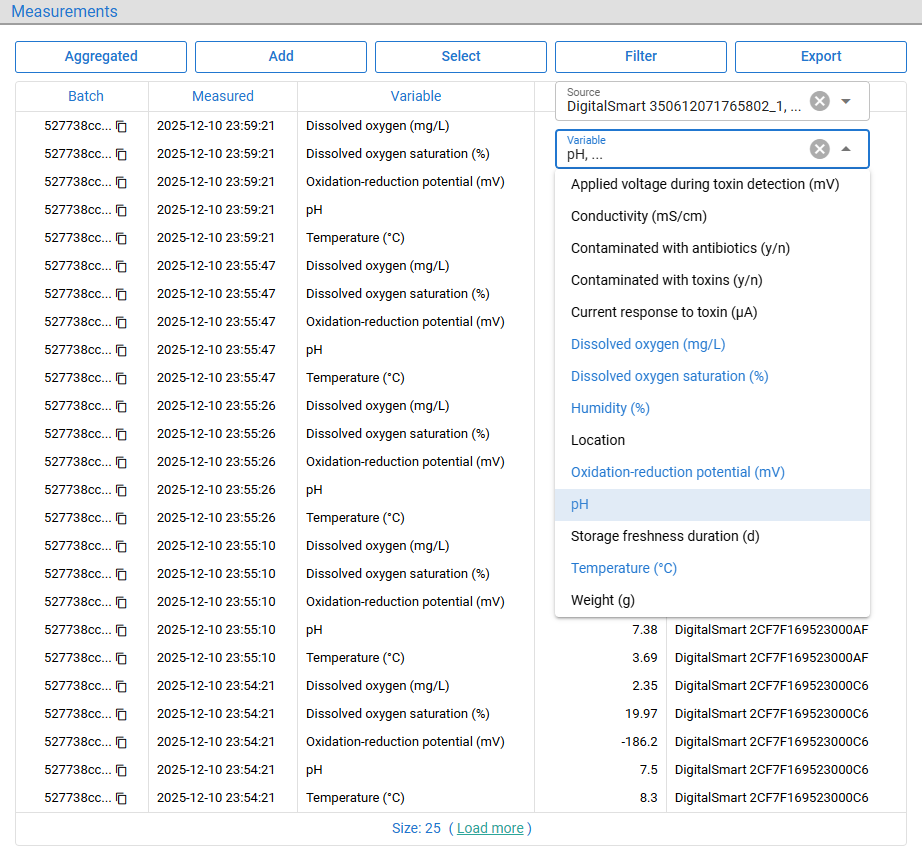922x846 pixels.
Task: Copy batch ID for 23:55:26 pH row
Action: (x=121, y=490)
